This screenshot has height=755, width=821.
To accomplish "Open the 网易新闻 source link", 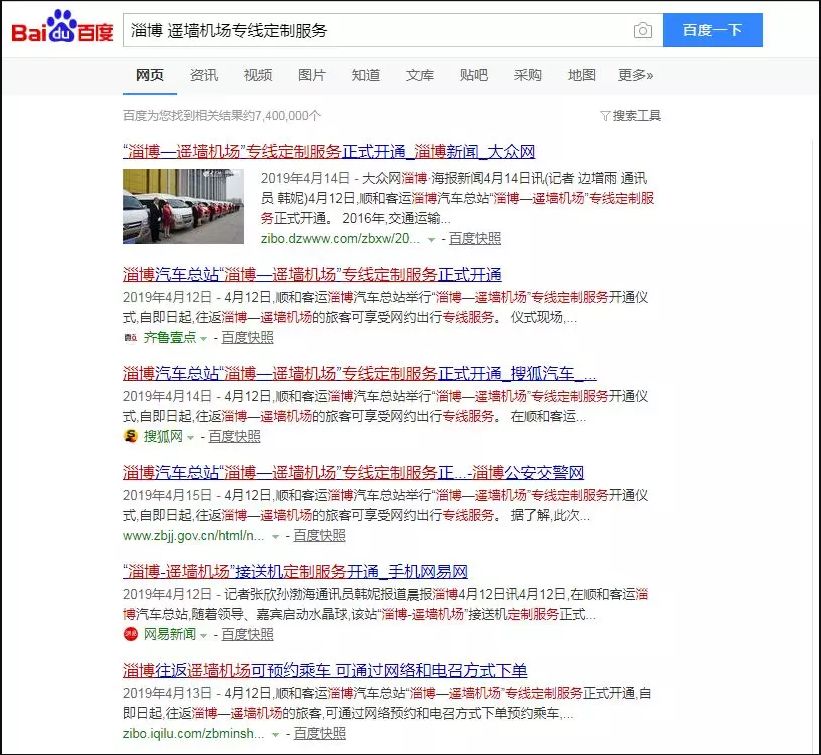I will pos(170,635).
